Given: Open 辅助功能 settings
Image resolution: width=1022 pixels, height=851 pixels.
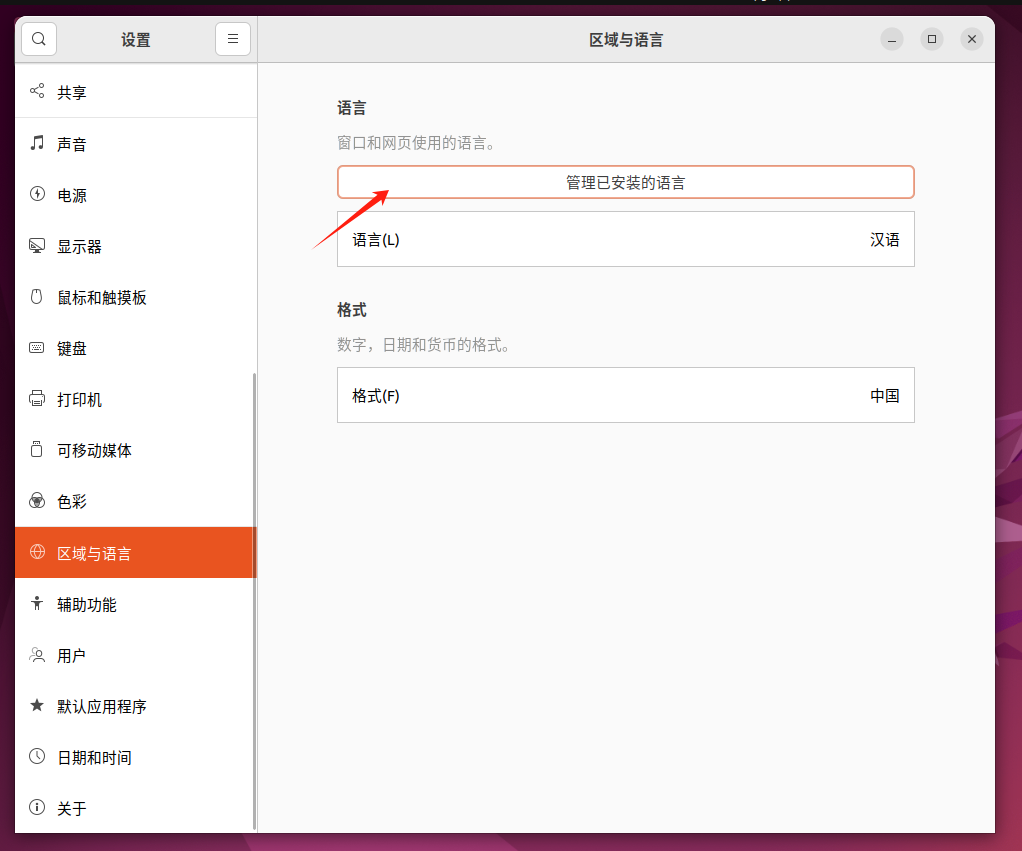Looking at the screenshot, I should click(136, 604).
